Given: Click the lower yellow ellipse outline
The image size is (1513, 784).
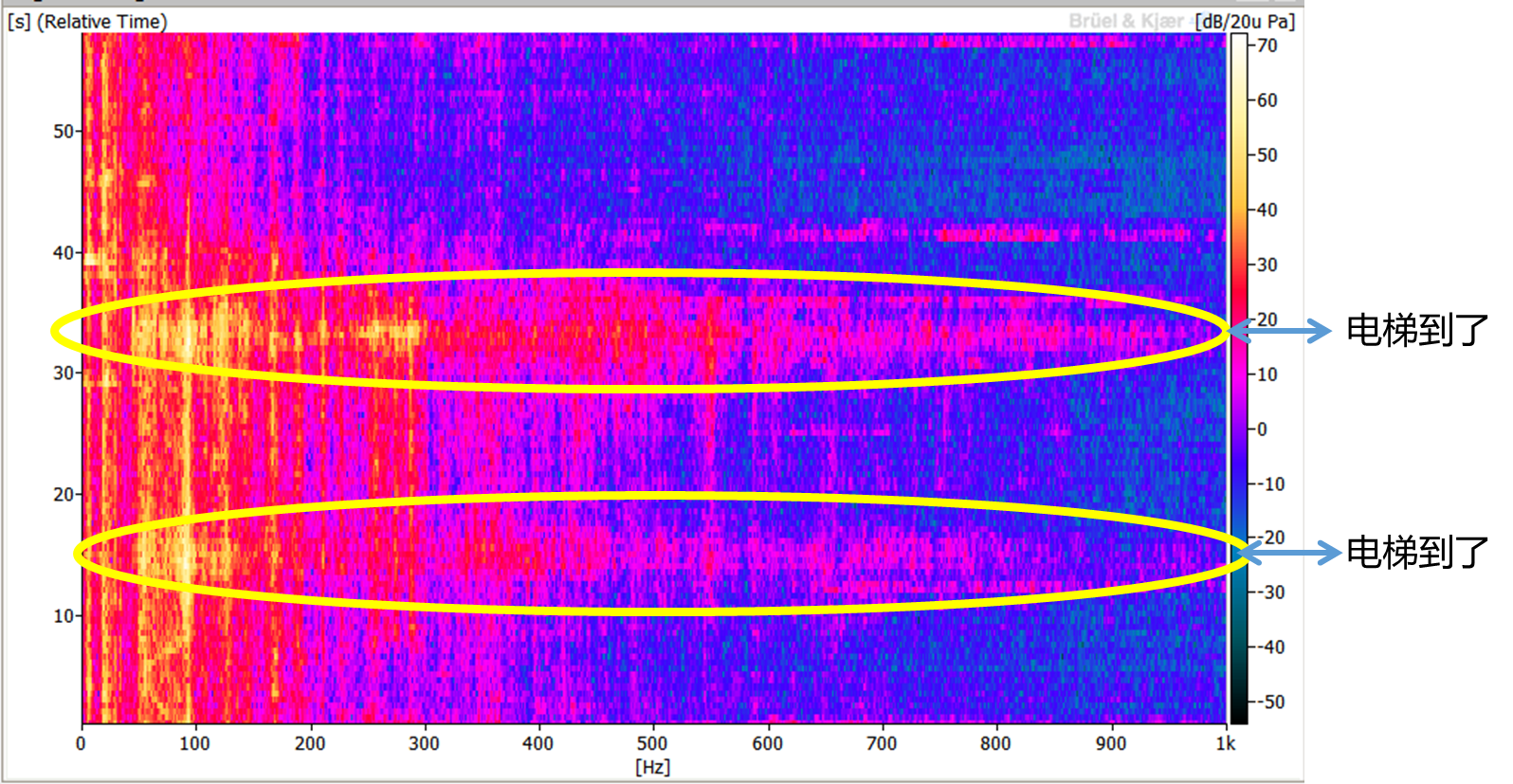Looking at the screenshot, I should [x=661, y=498].
